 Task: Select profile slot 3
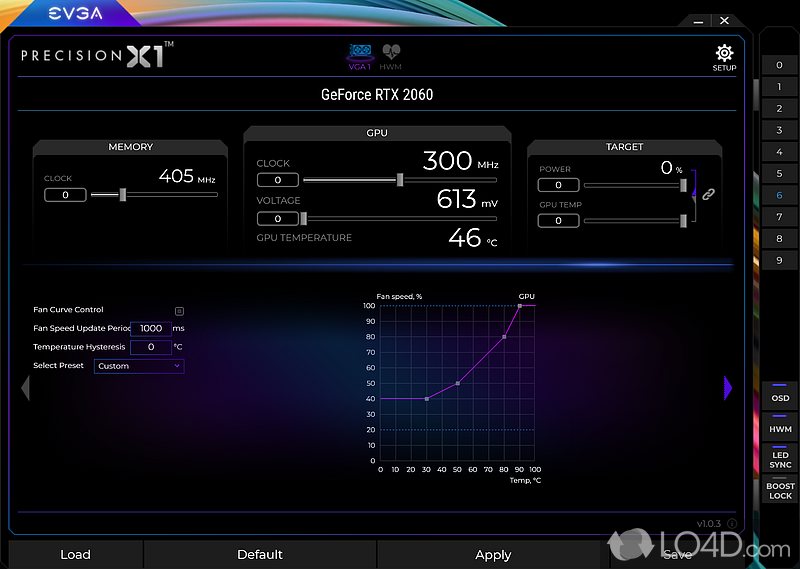pyautogui.click(x=779, y=130)
